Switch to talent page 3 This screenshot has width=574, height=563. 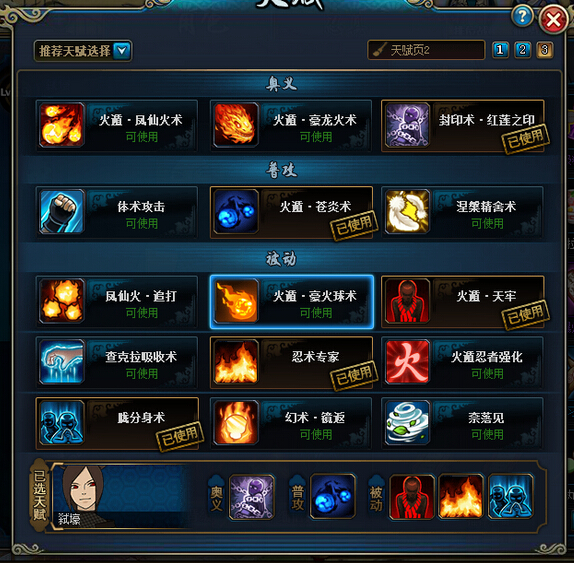545,50
